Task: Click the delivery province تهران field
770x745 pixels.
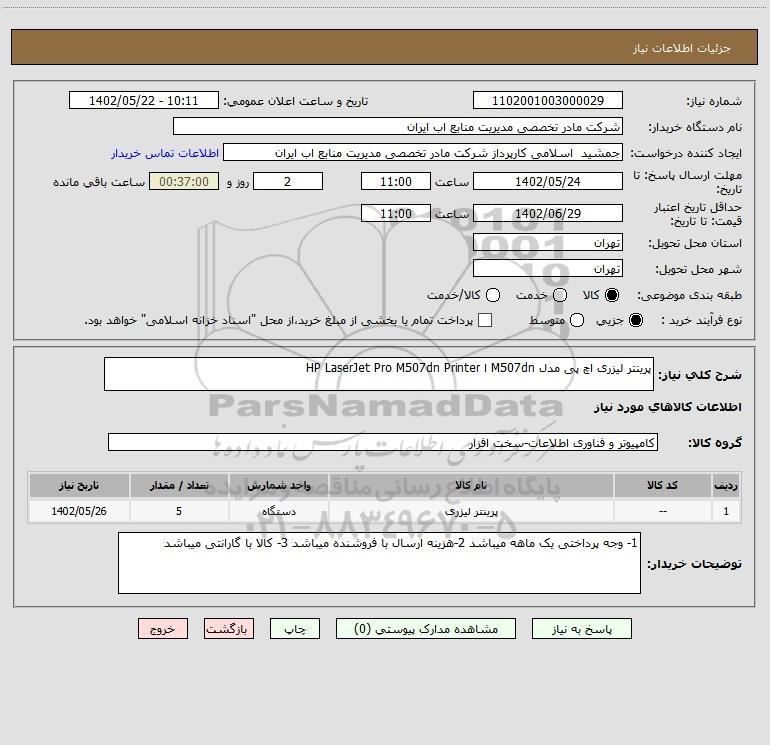Action: coord(548,243)
